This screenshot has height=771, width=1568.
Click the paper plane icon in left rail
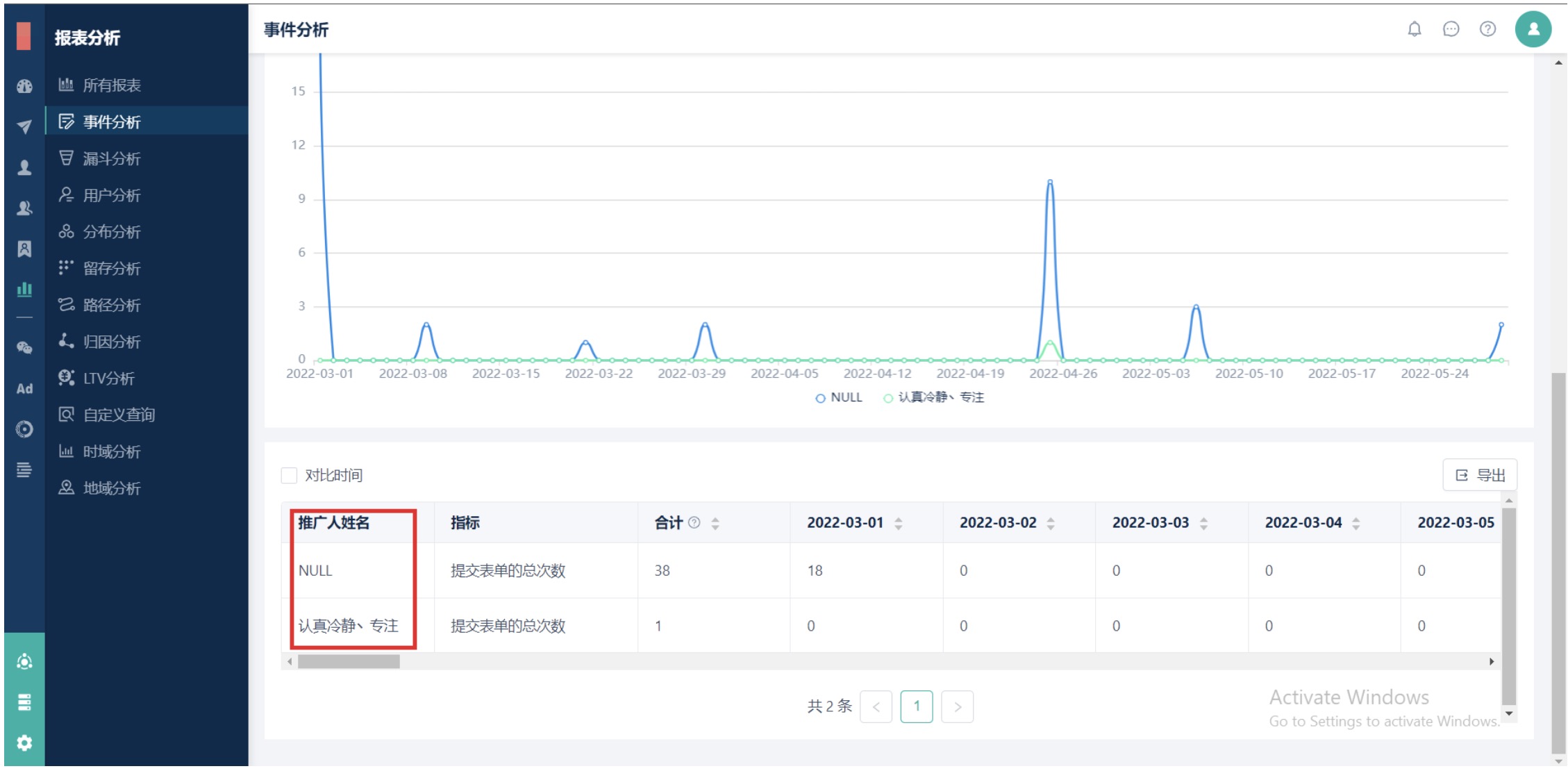24,126
